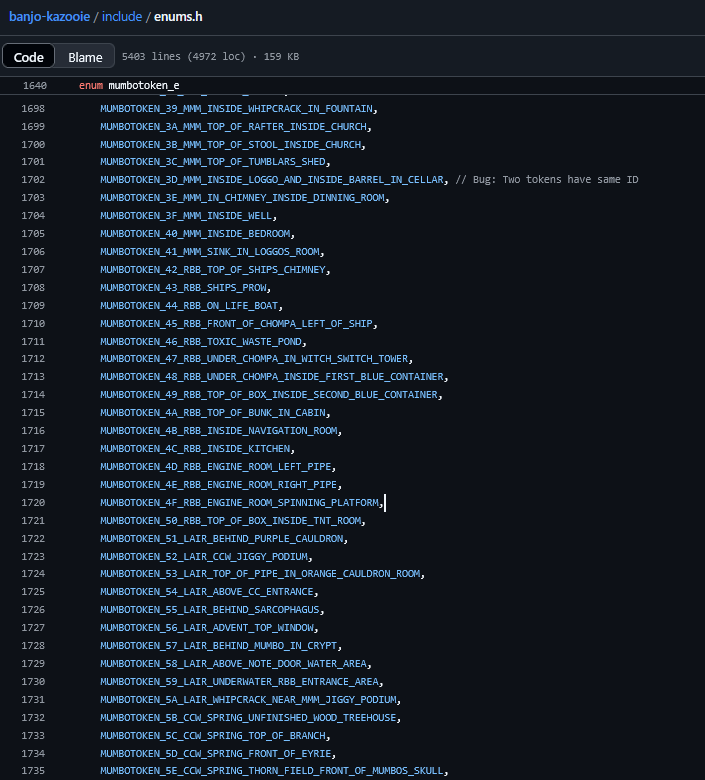
Task: Click MUMBOTOKEN_3E_MMM_IN_CHIMNEY_INSIDE_DINNING_ROOM
Action: point(242,197)
